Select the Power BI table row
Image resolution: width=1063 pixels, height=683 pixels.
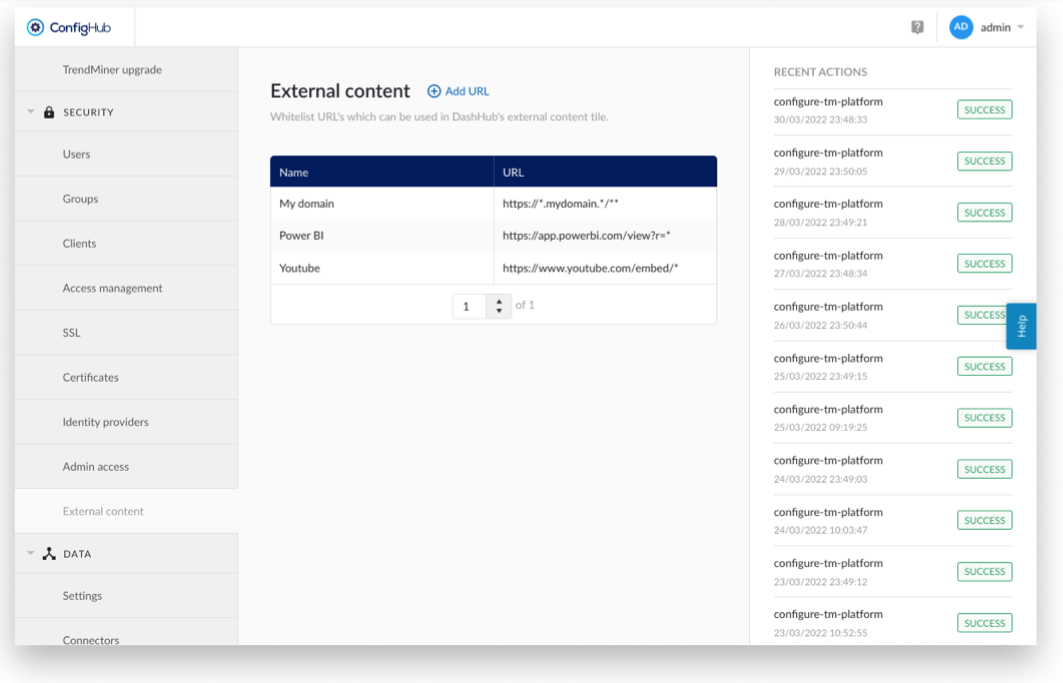click(x=493, y=236)
